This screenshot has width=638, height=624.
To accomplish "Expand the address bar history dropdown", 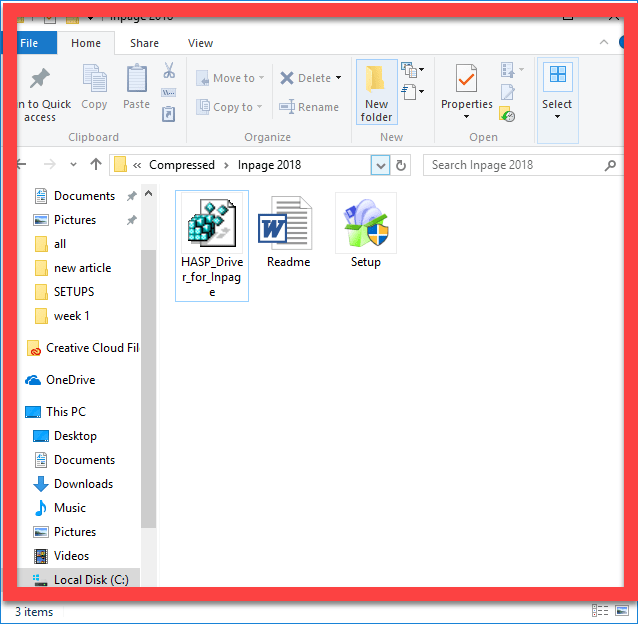I will [380, 165].
